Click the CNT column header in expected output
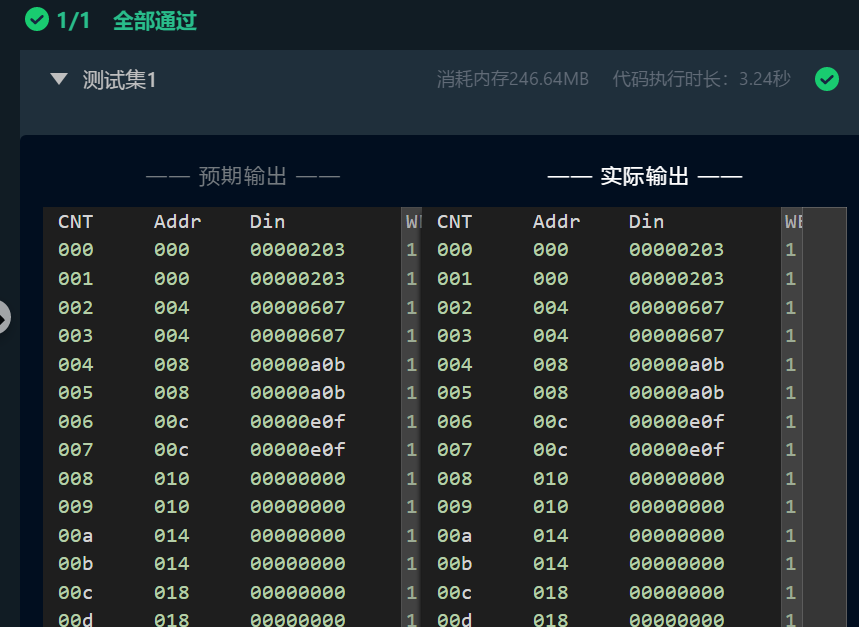 (x=75, y=221)
